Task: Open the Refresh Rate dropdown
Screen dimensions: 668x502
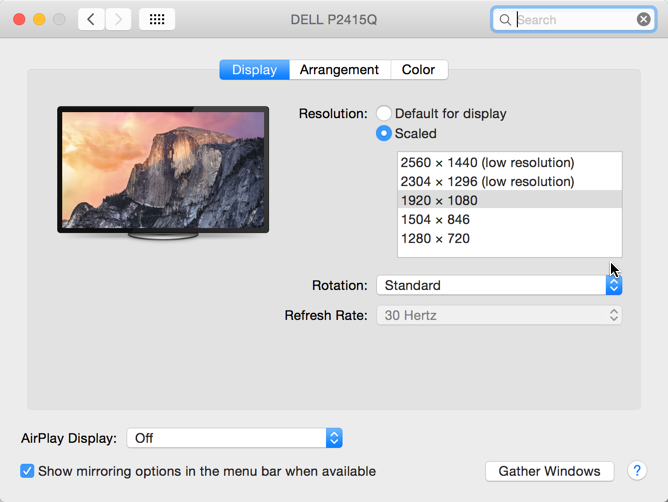Action: coord(499,315)
